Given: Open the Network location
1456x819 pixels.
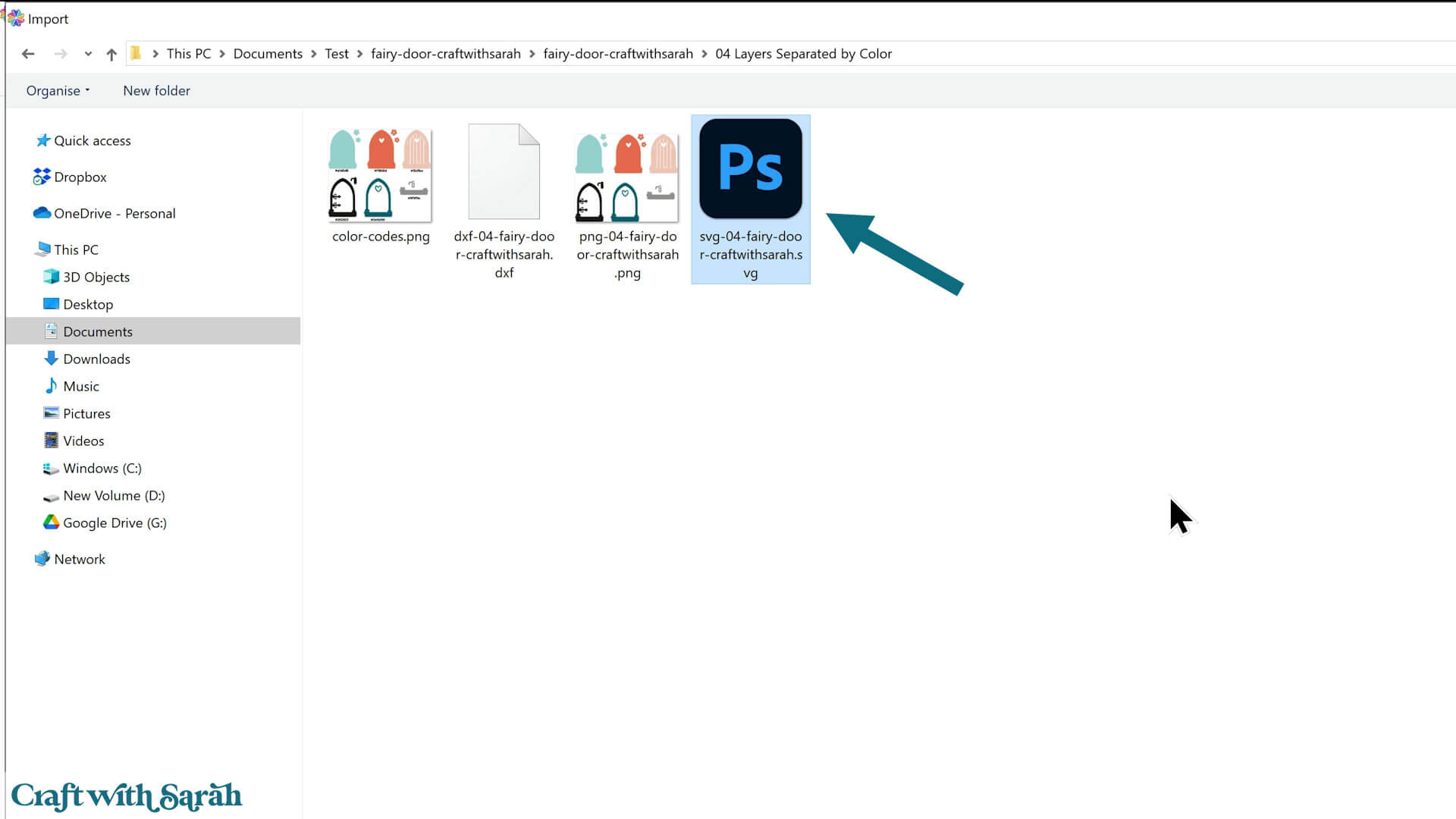Looking at the screenshot, I should (79, 559).
